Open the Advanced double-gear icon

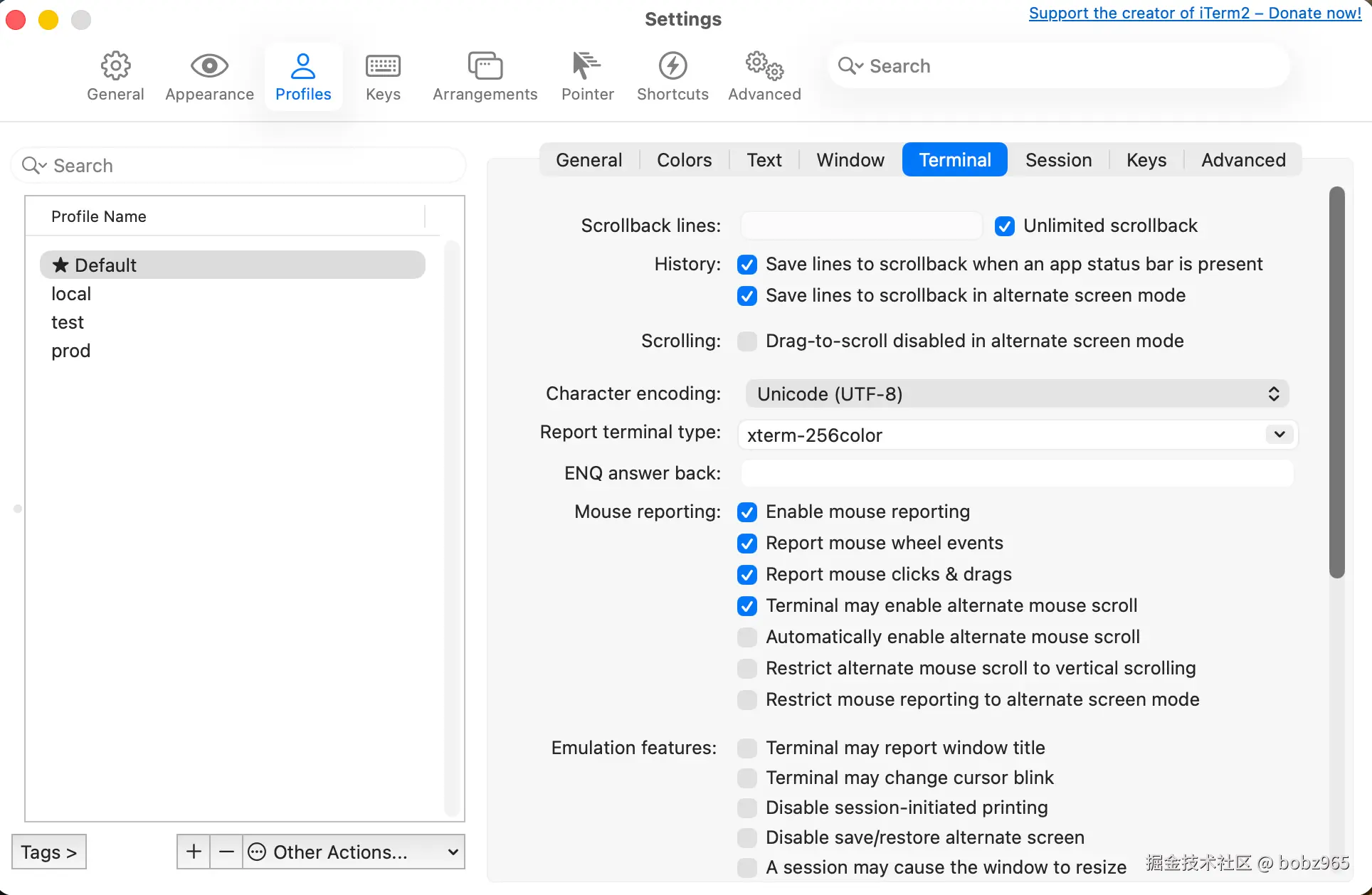(x=764, y=66)
